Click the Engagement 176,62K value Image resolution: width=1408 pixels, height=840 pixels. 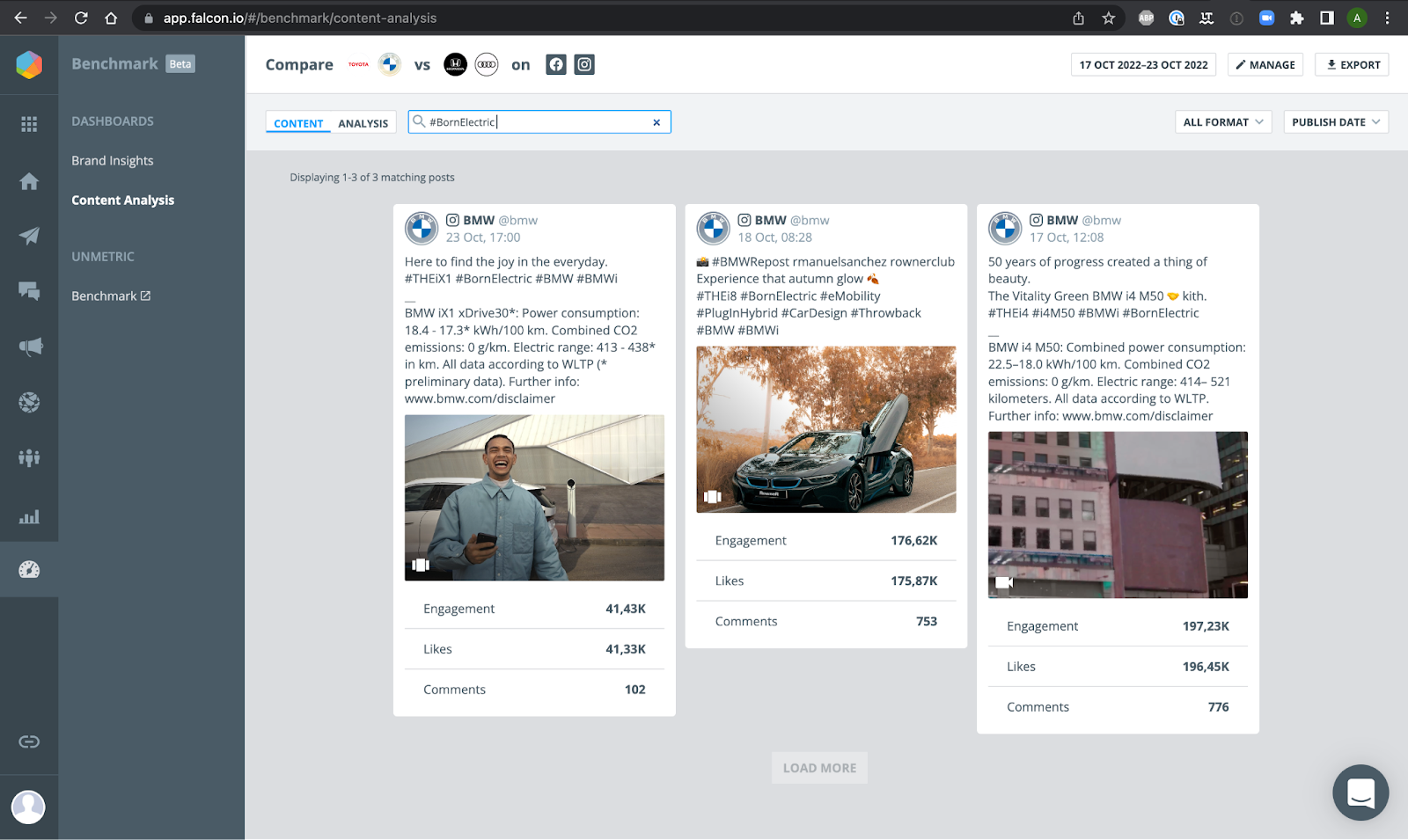914,540
